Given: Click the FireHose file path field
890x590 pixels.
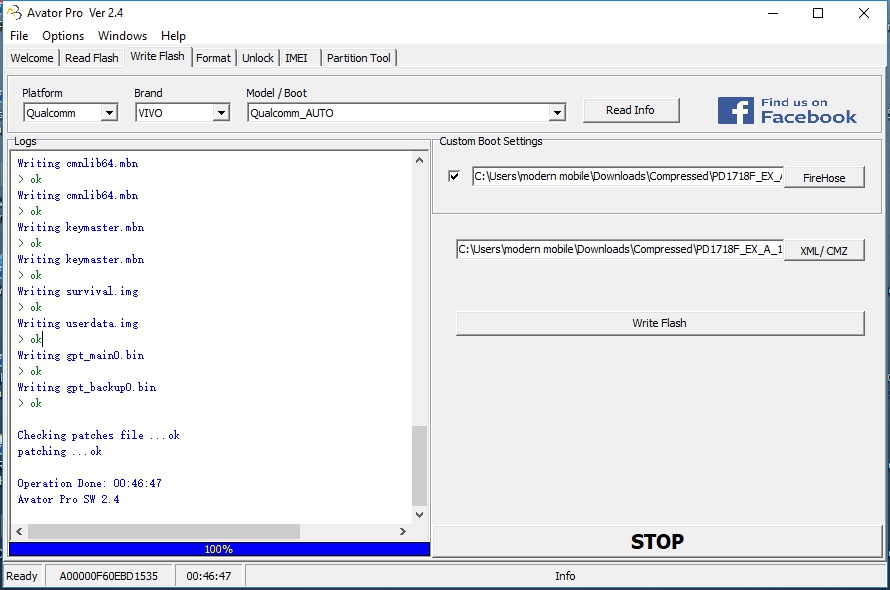Looking at the screenshot, I should [628, 177].
